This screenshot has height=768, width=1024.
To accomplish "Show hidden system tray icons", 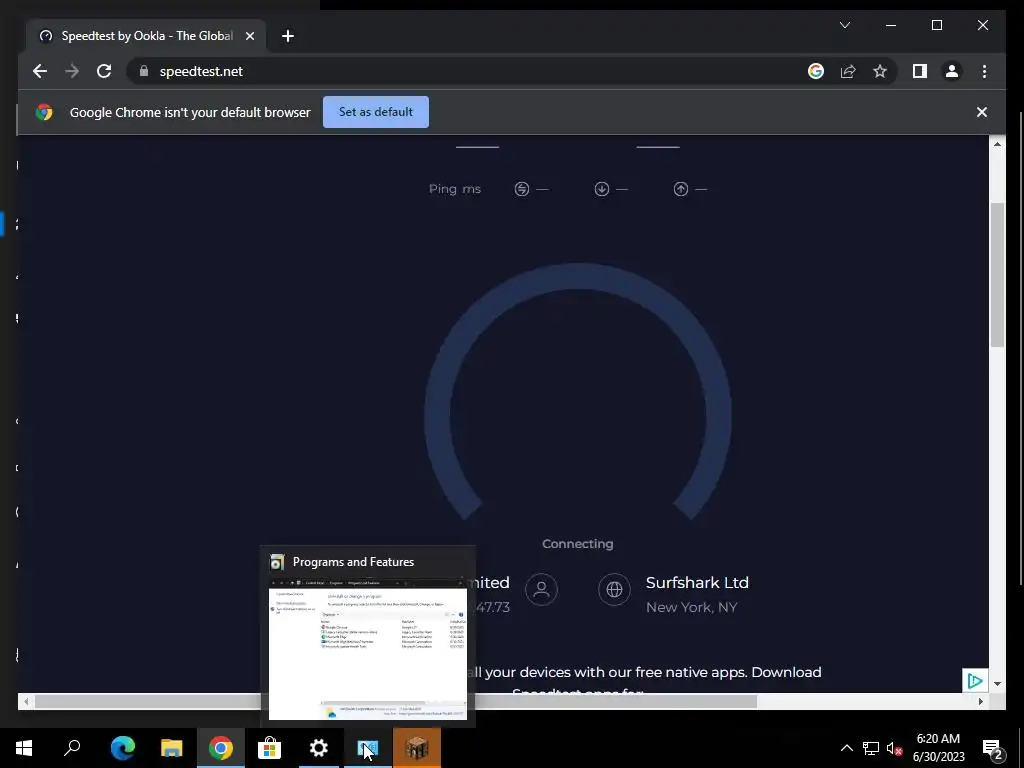I will click(x=846, y=748).
